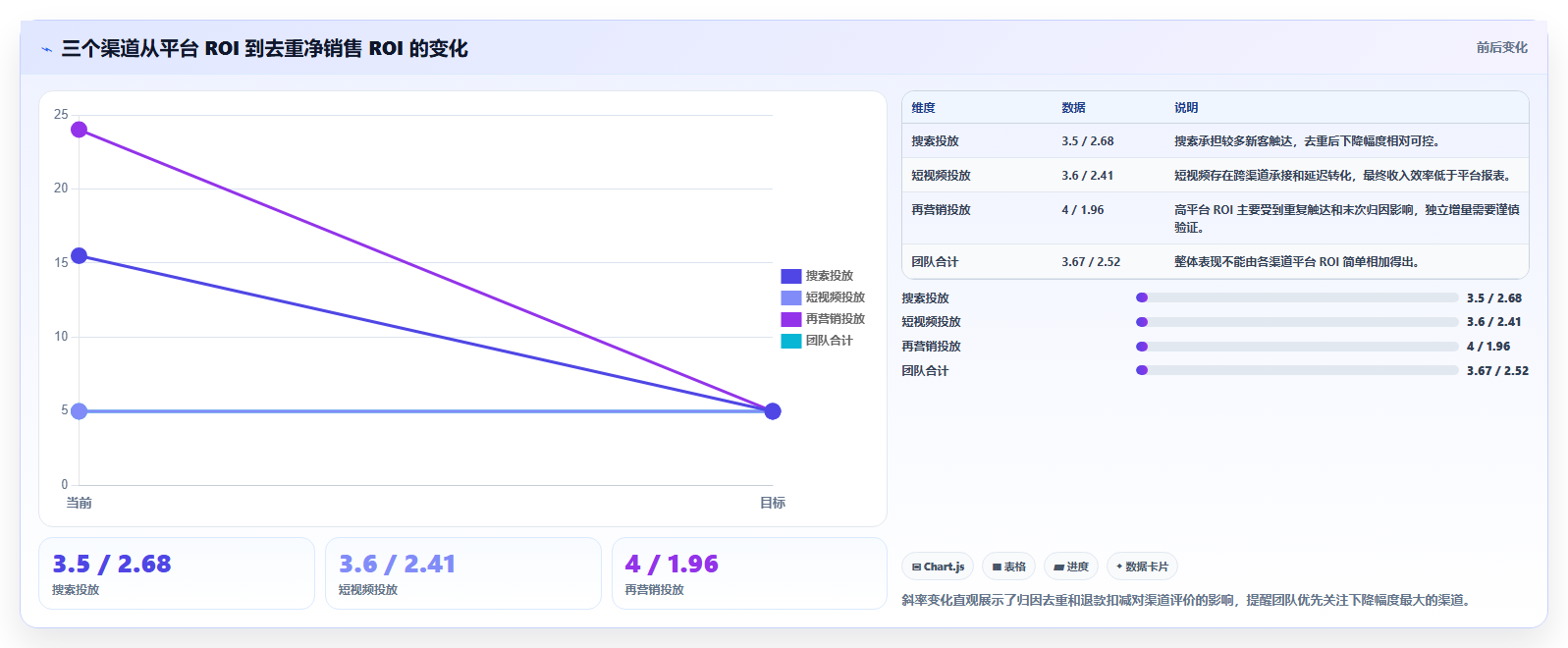Click the 短视频投放 progress bar
This screenshot has width=1568, height=648.
click(x=1297, y=322)
